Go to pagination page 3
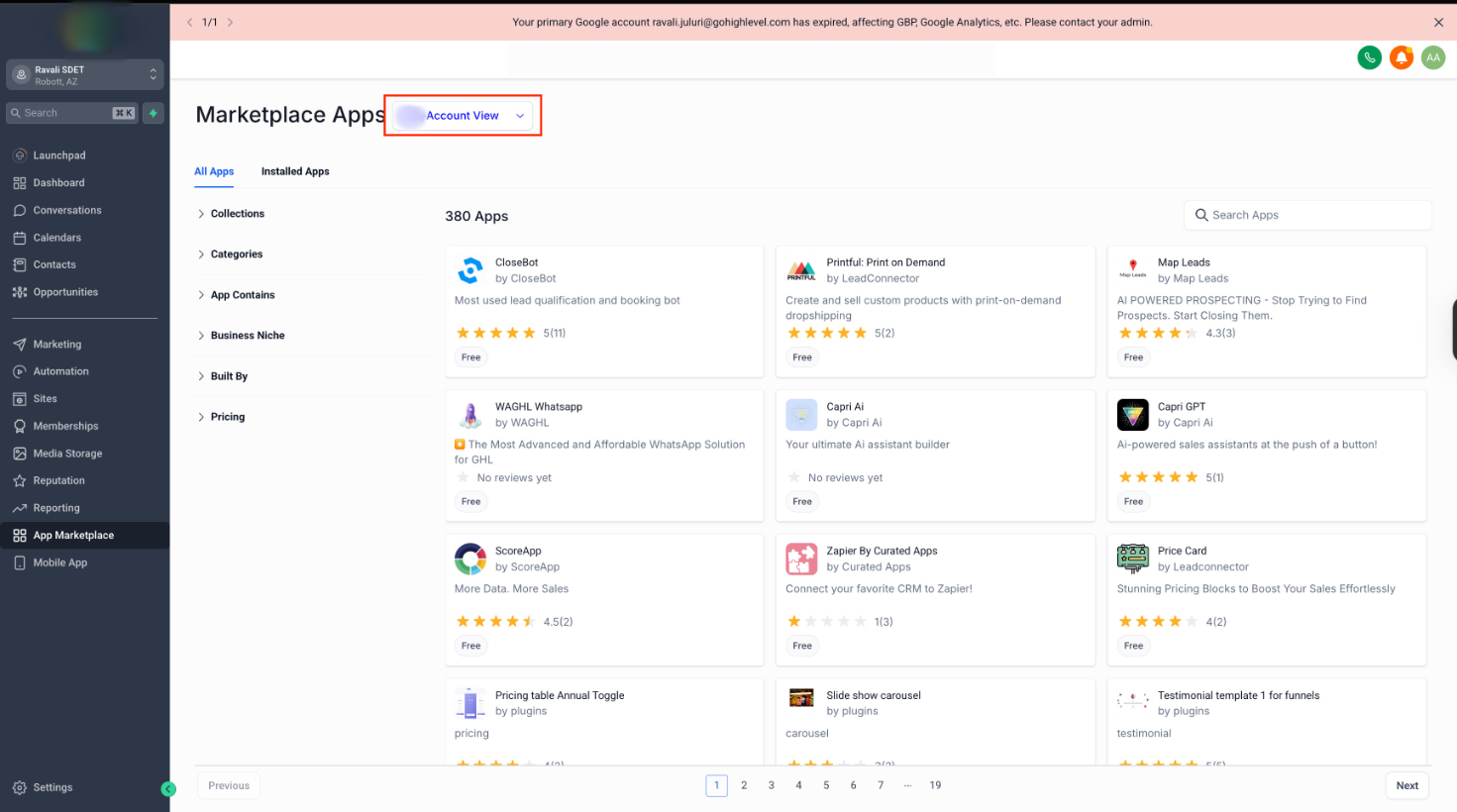 tap(772, 785)
